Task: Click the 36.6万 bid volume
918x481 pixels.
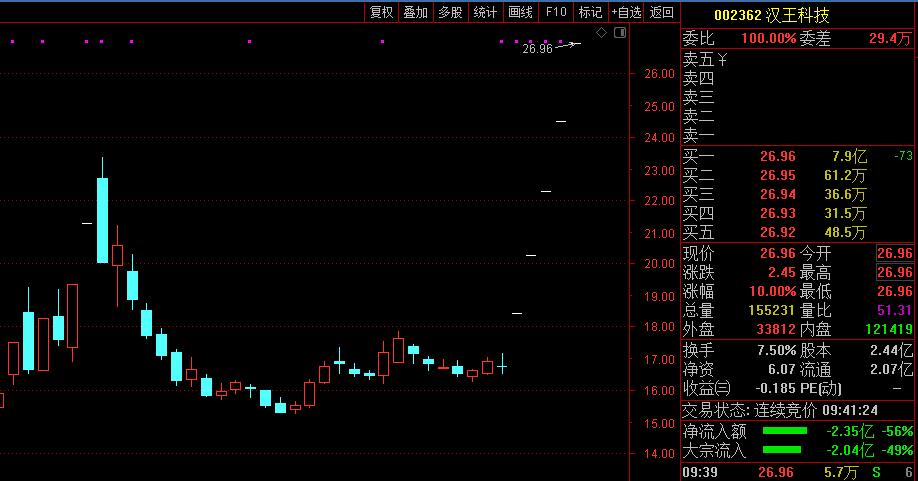Action: pyautogui.click(x=845, y=194)
